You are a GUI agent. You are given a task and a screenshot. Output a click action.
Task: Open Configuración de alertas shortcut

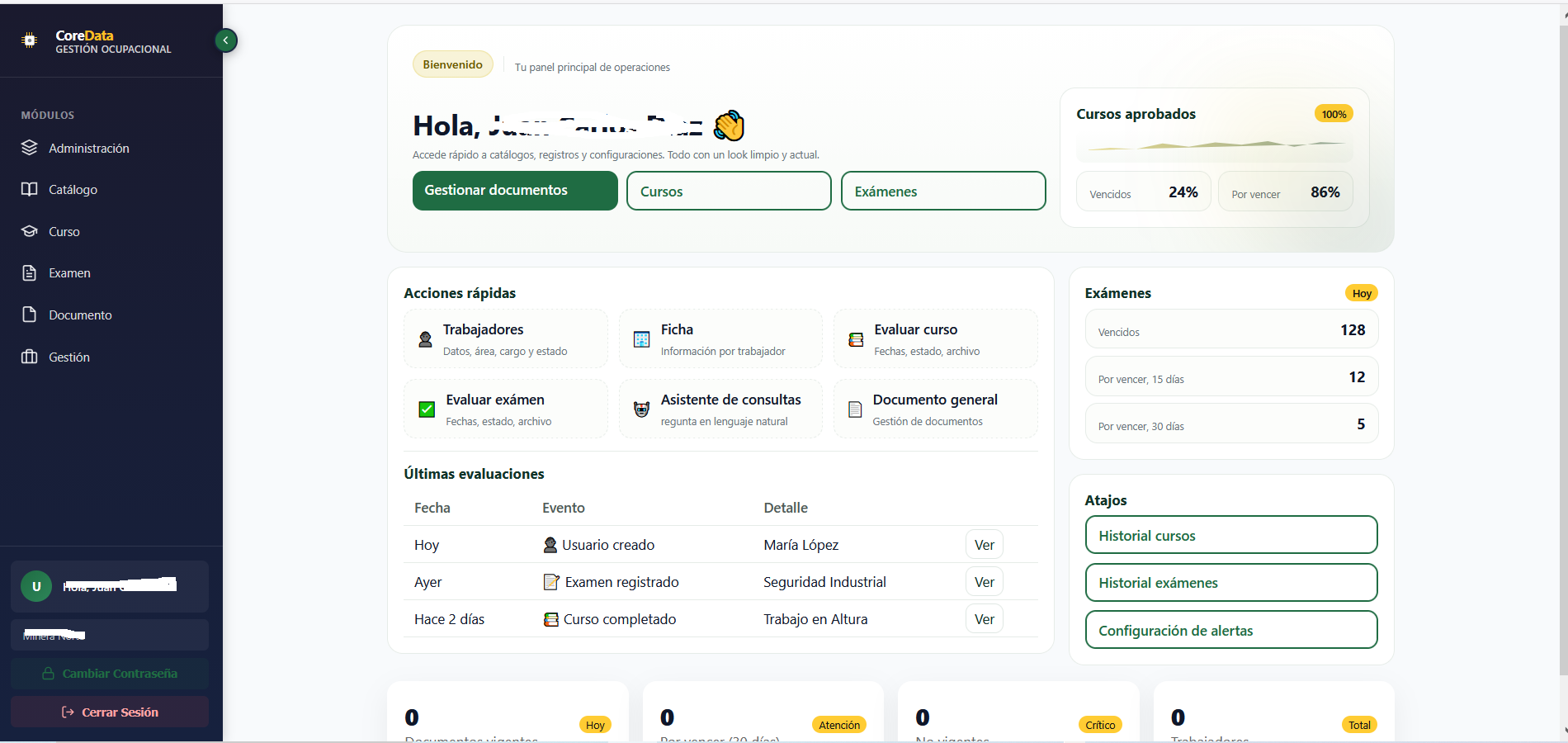(1230, 631)
